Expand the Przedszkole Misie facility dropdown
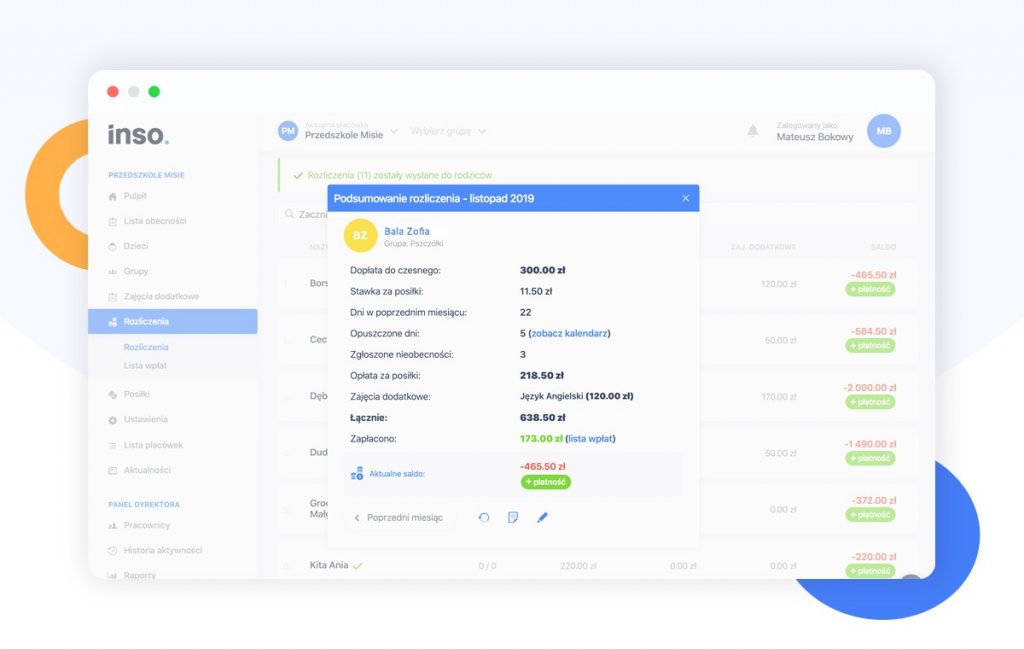 click(x=393, y=131)
